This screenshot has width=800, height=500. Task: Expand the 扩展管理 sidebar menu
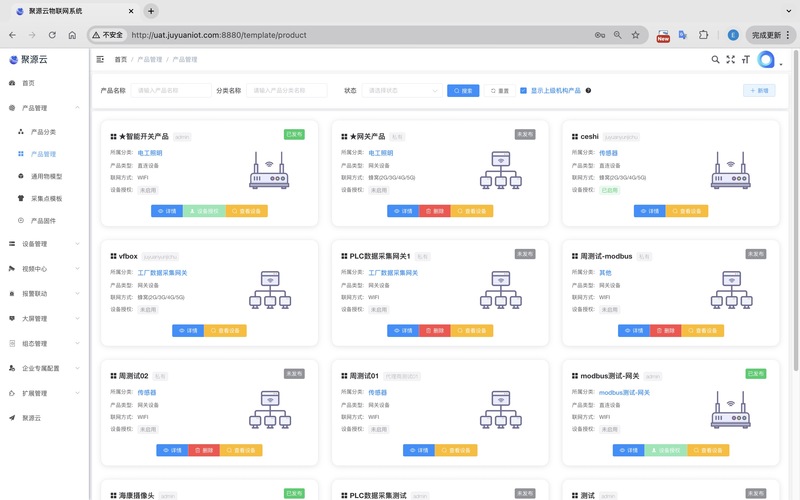[44, 393]
